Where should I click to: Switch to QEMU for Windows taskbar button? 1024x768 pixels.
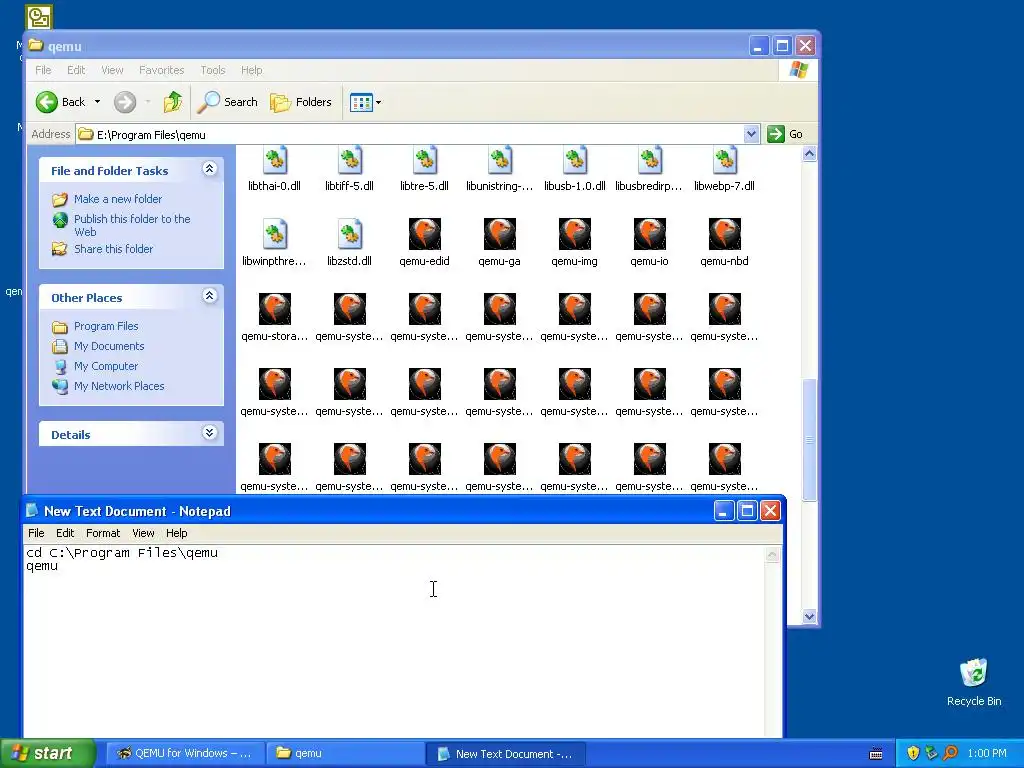click(185, 754)
